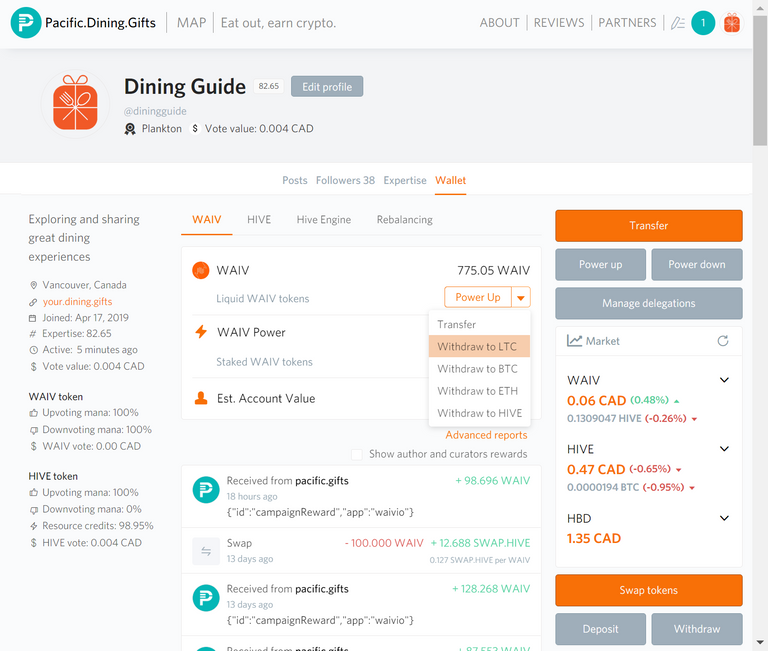
Task: Open the user avatar menu in header
Action: (x=732, y=23)
